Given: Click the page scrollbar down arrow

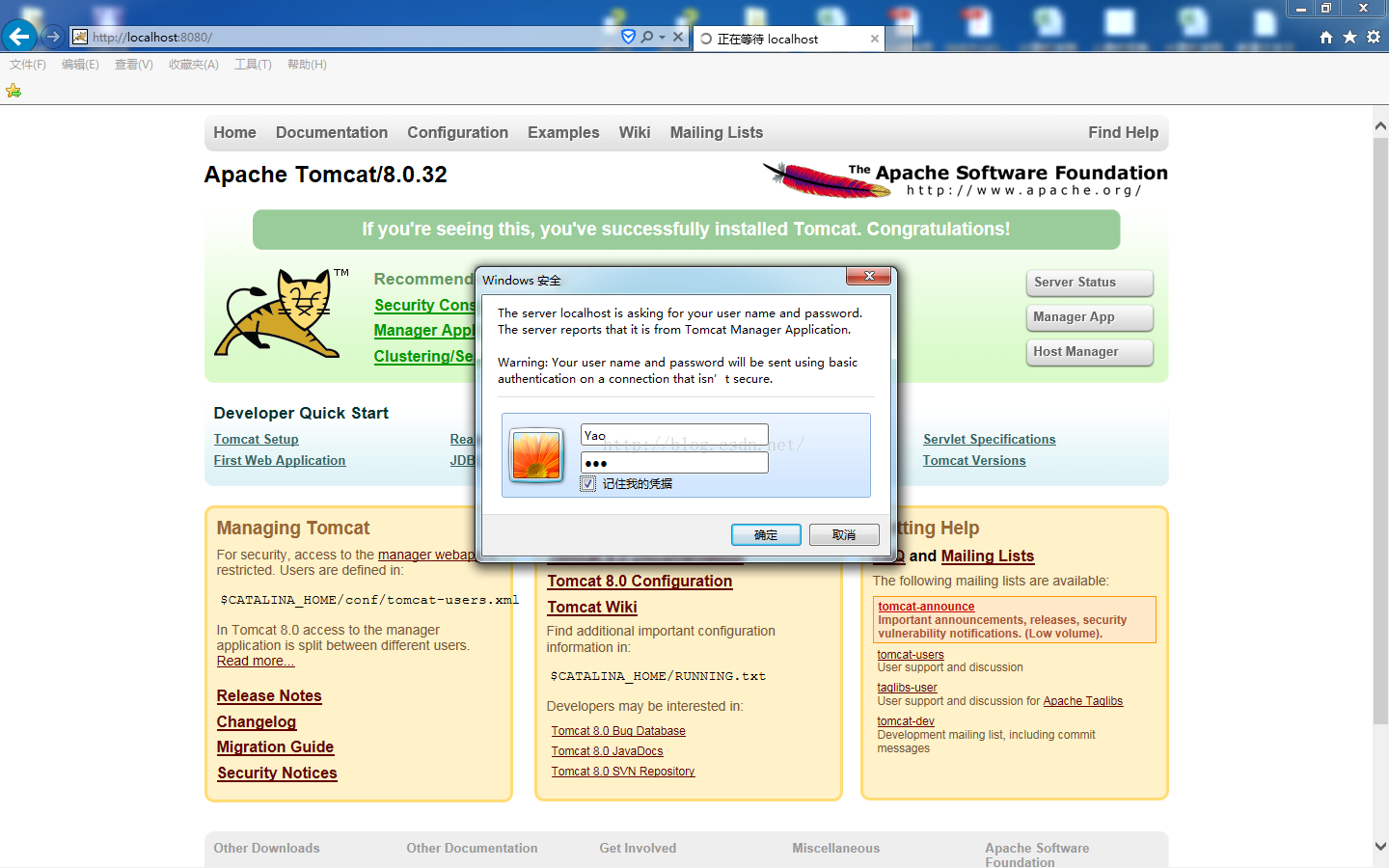Looking at the screenshot, I should point(1380,846).
